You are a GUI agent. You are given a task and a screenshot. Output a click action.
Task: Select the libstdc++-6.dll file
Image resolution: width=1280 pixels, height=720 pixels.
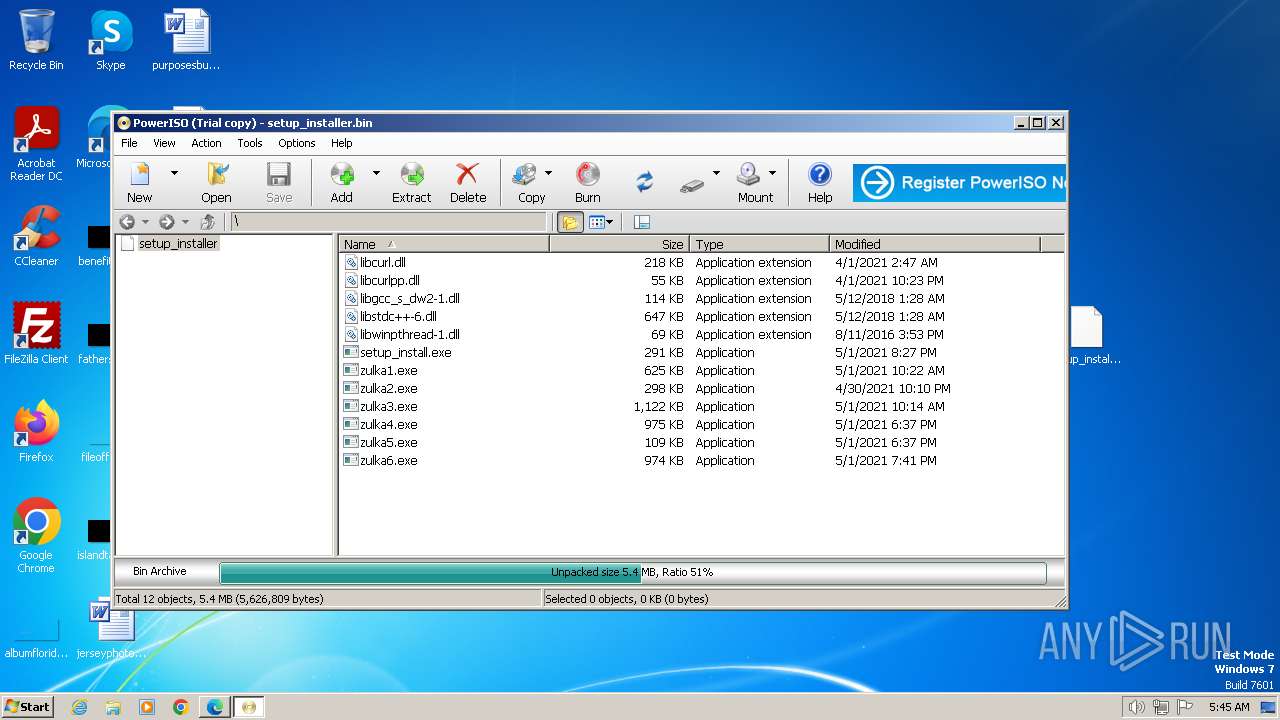point(398,316)
